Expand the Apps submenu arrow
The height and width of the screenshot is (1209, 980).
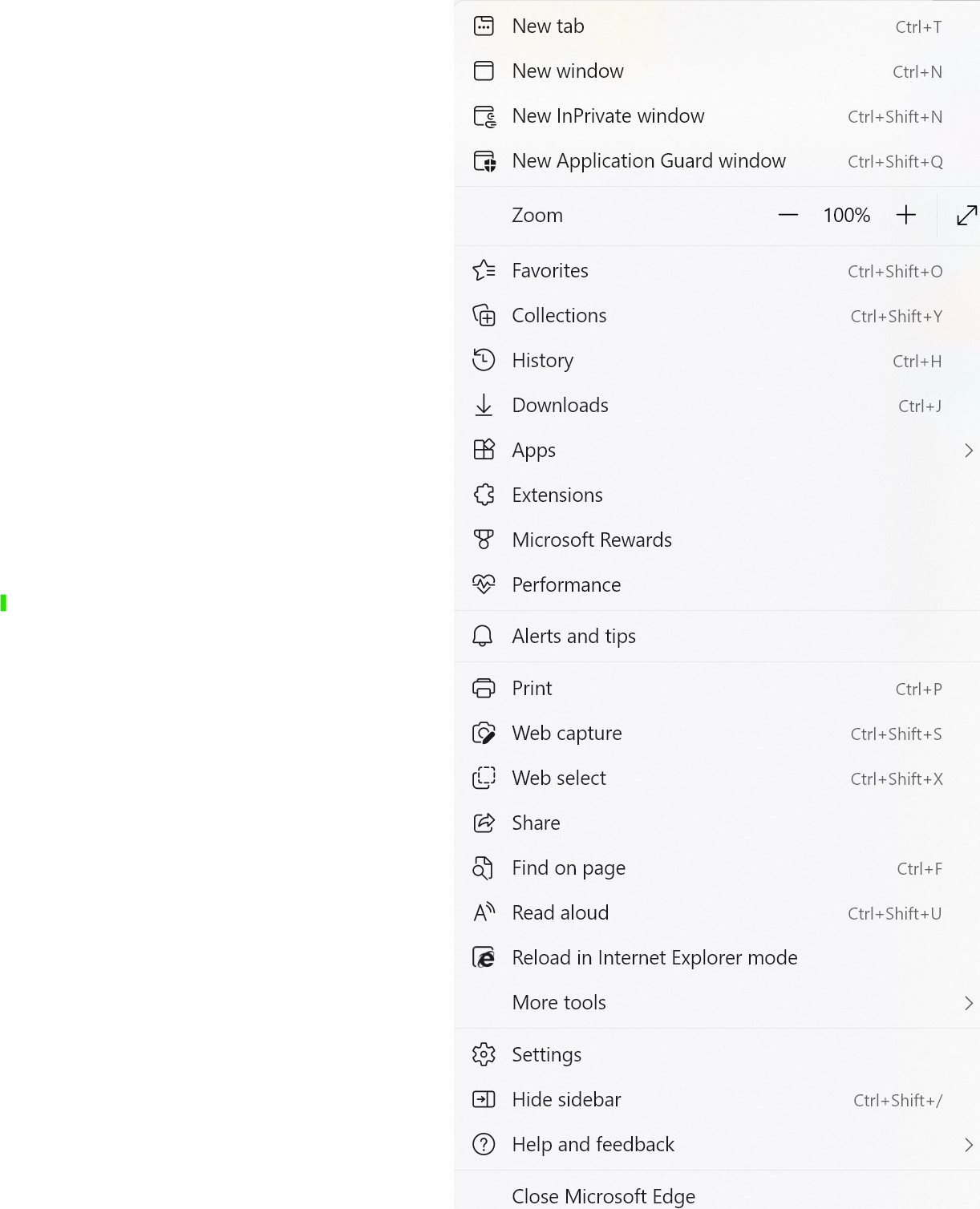coord(968,451)
